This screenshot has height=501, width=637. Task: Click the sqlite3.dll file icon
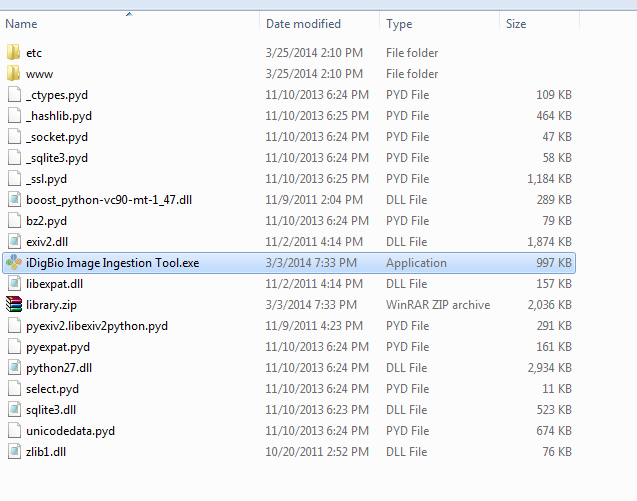[13, 410]
